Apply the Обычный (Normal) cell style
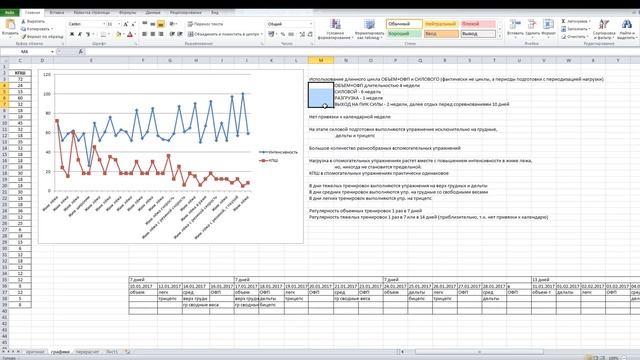The width and height of the screenshot is (640, 360). coord(404,24)
